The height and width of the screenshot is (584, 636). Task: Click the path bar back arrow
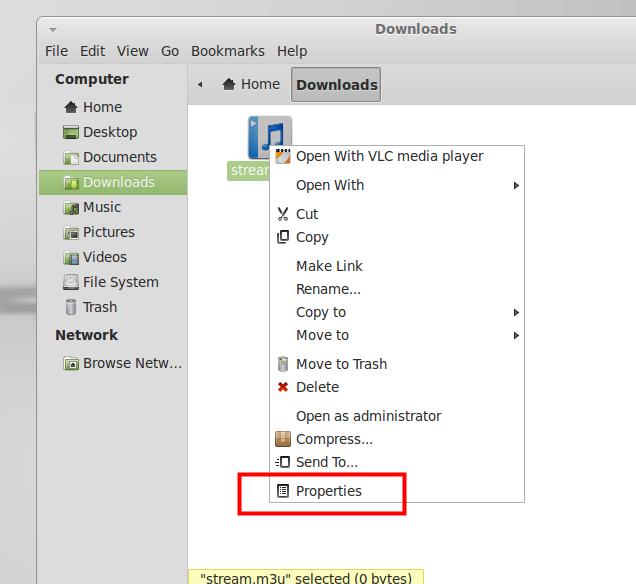point(200,84)
